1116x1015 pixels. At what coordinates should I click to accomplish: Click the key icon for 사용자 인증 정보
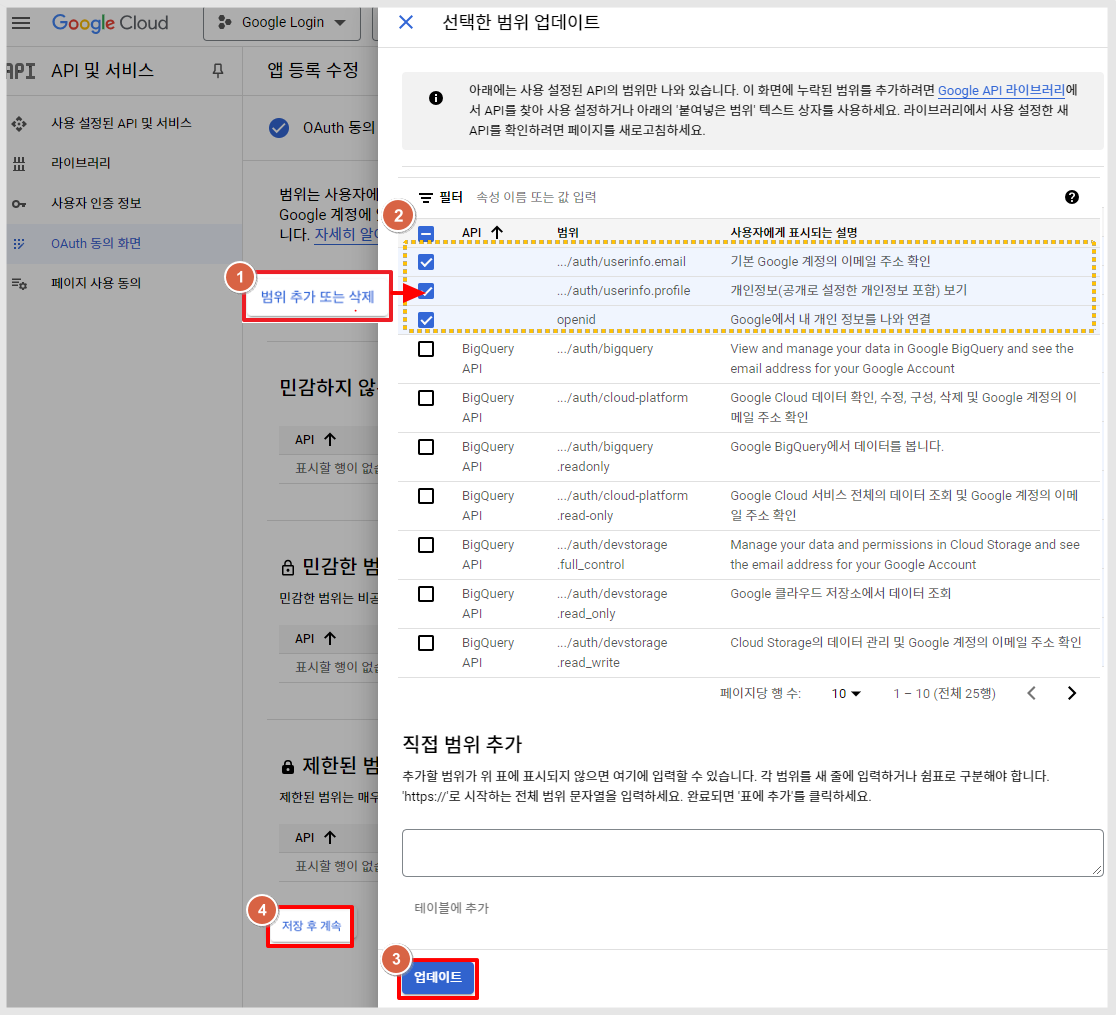(19, 204)
